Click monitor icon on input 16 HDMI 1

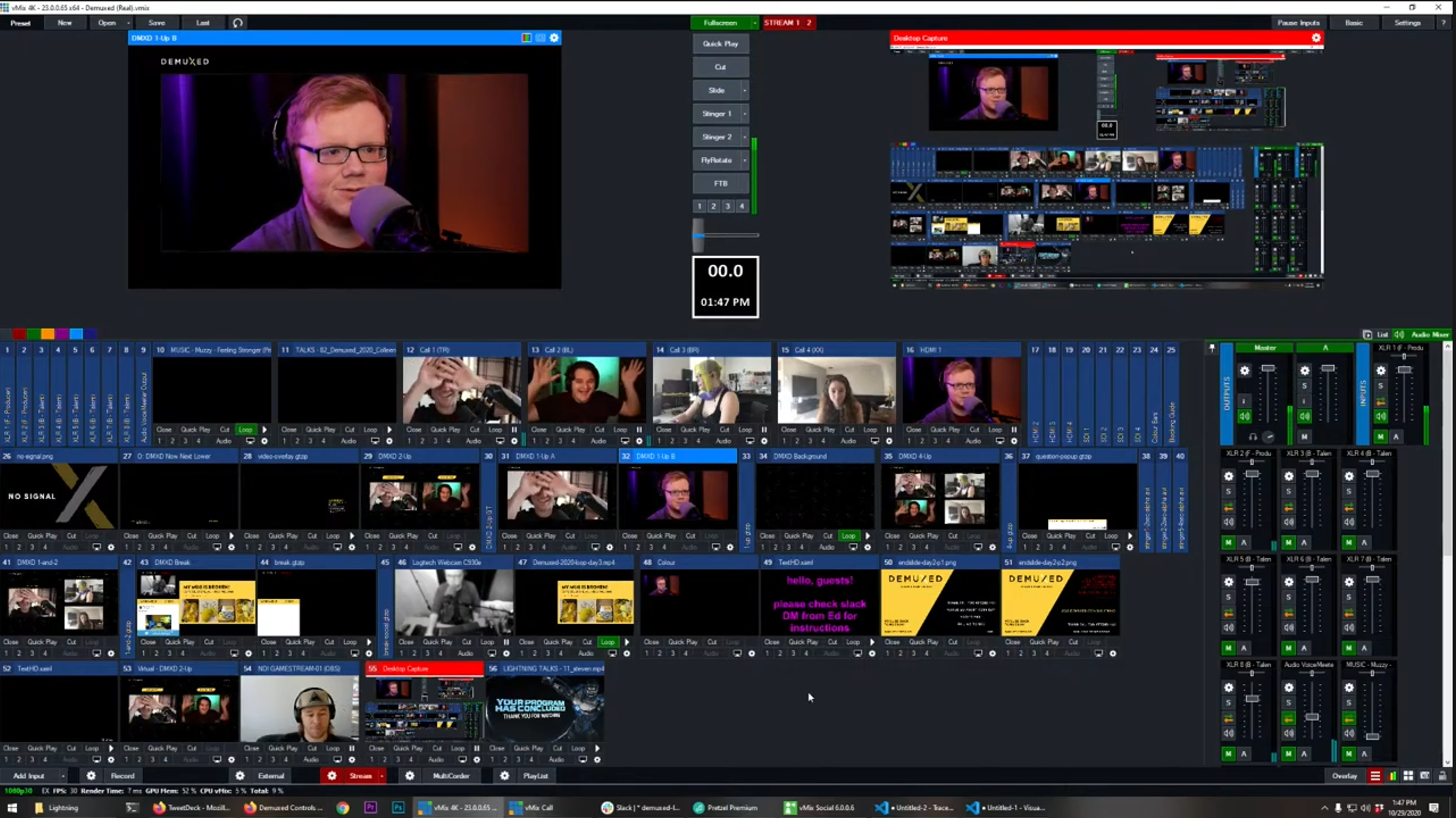999,441
